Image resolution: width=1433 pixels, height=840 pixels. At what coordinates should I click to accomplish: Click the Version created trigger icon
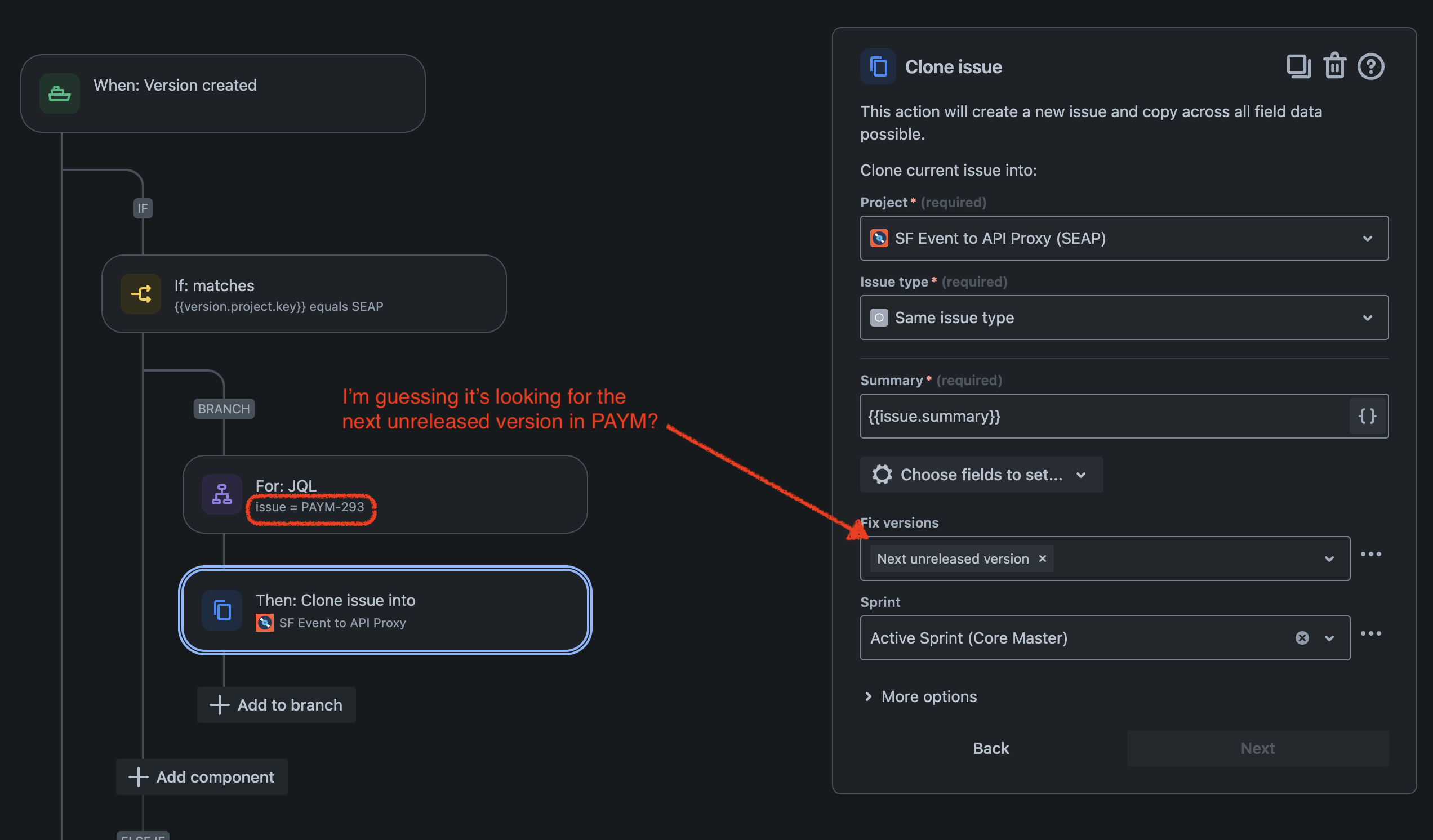[x=60, y=94]
